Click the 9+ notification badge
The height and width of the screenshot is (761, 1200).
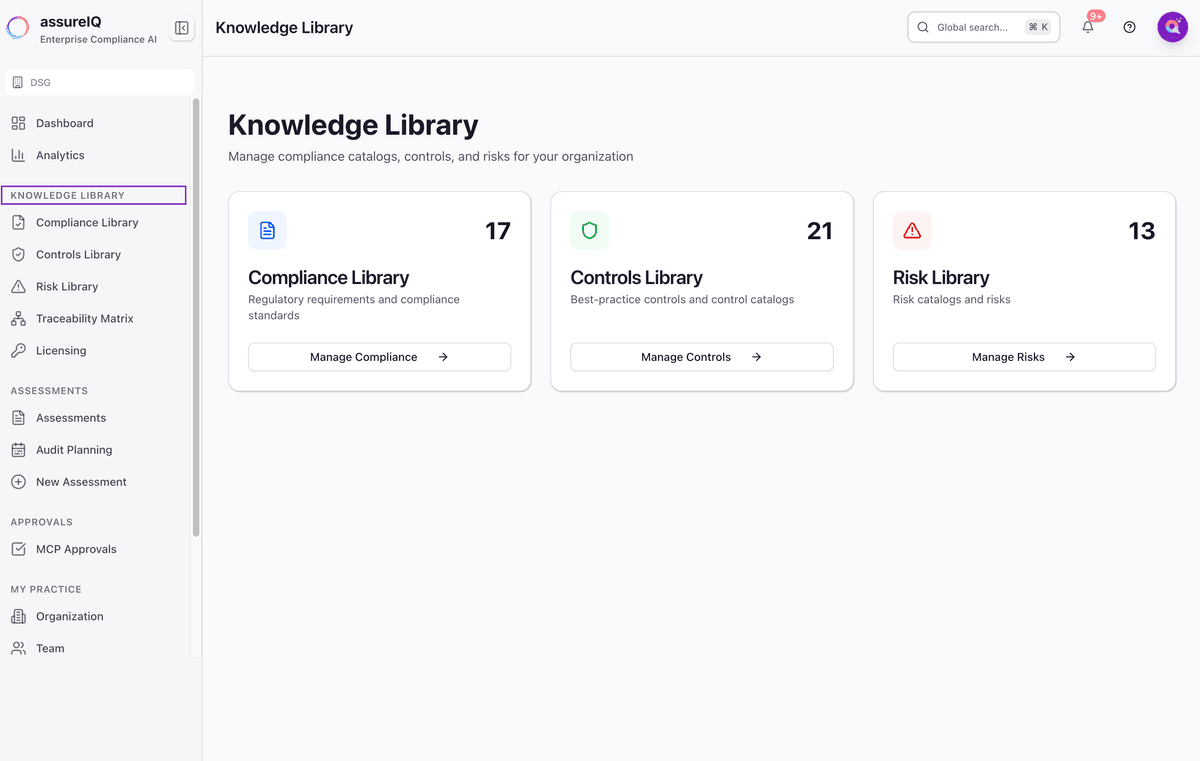[x=1096, y=16]
